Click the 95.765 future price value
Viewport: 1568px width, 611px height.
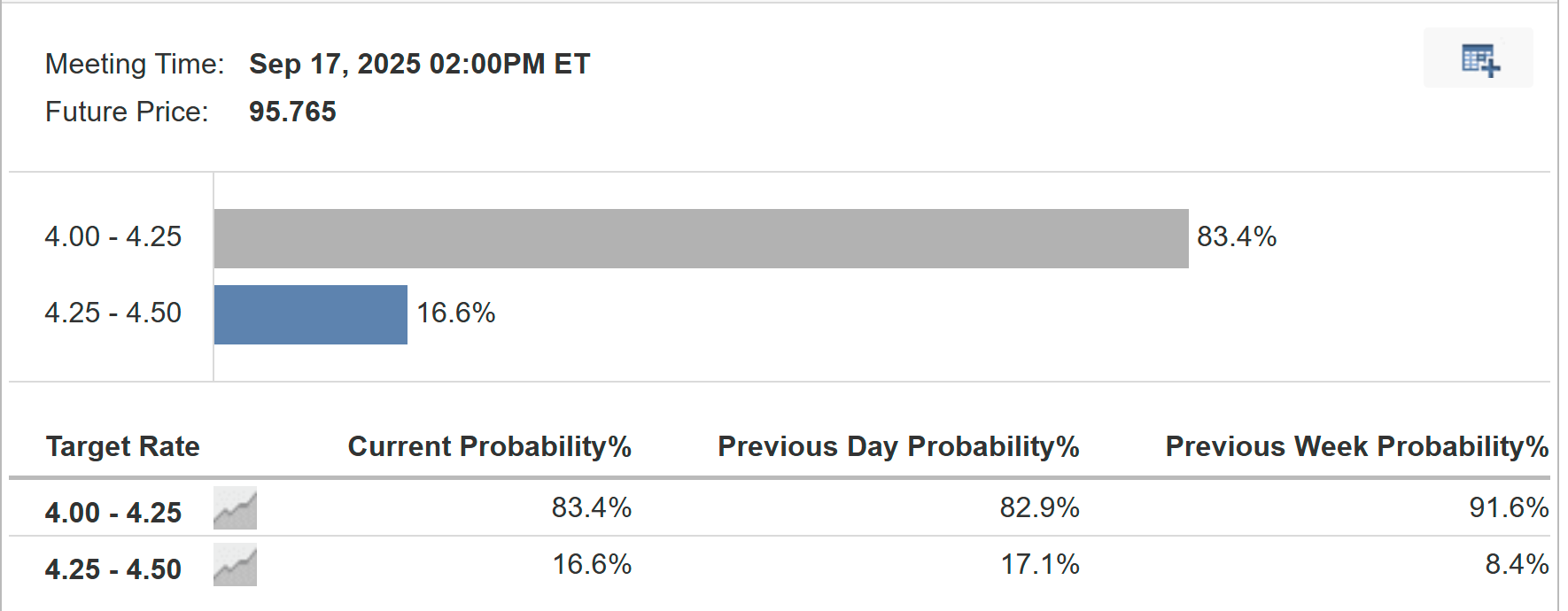pos(292,112)
